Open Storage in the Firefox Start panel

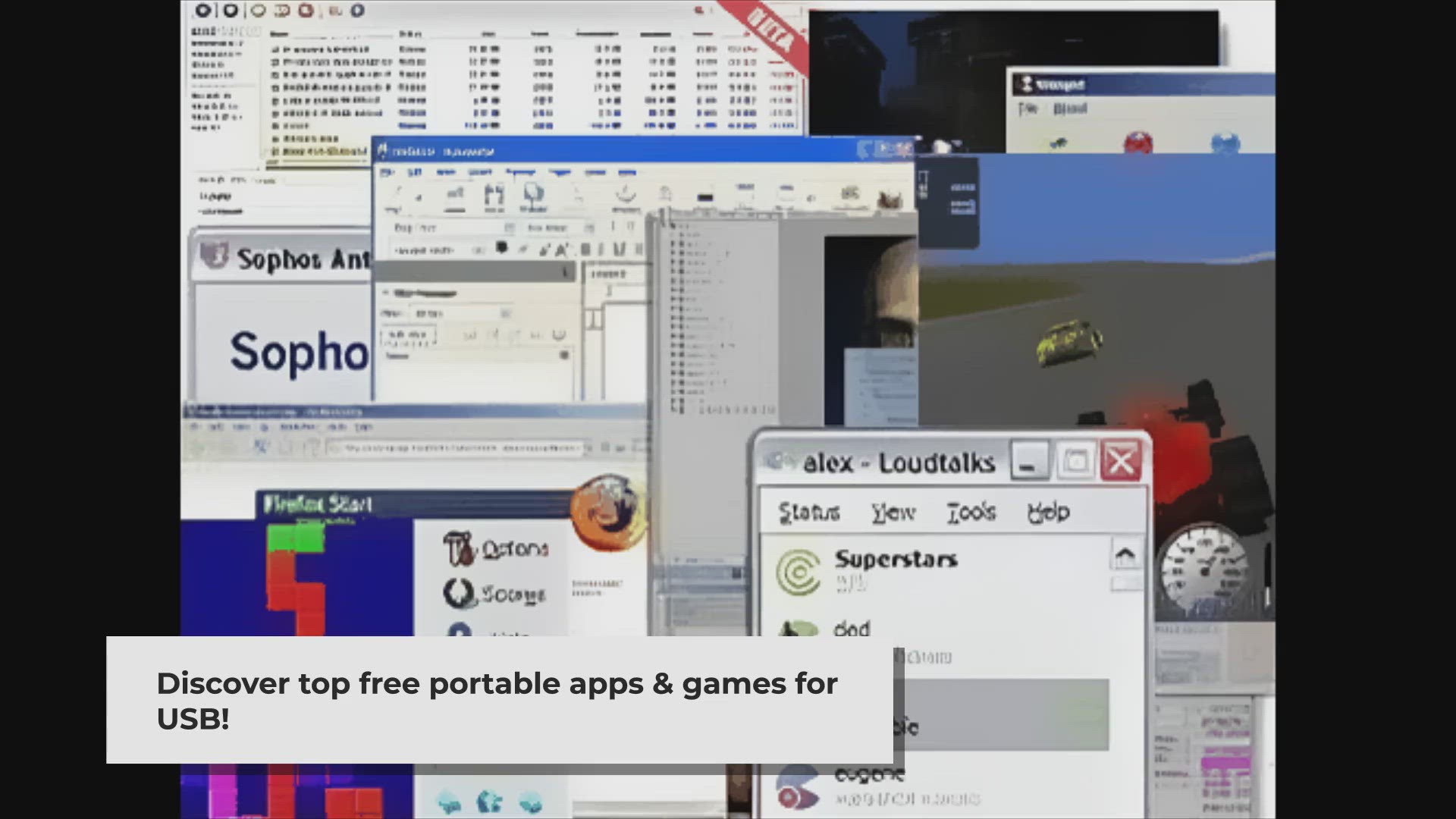494,594
